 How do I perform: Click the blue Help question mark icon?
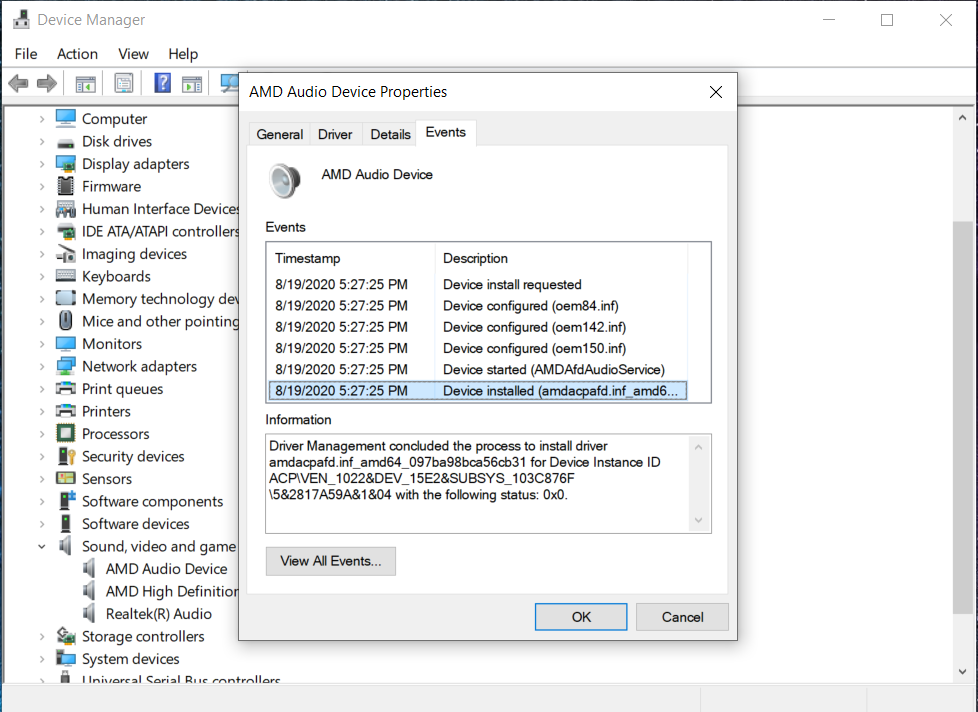coord(162,84)
